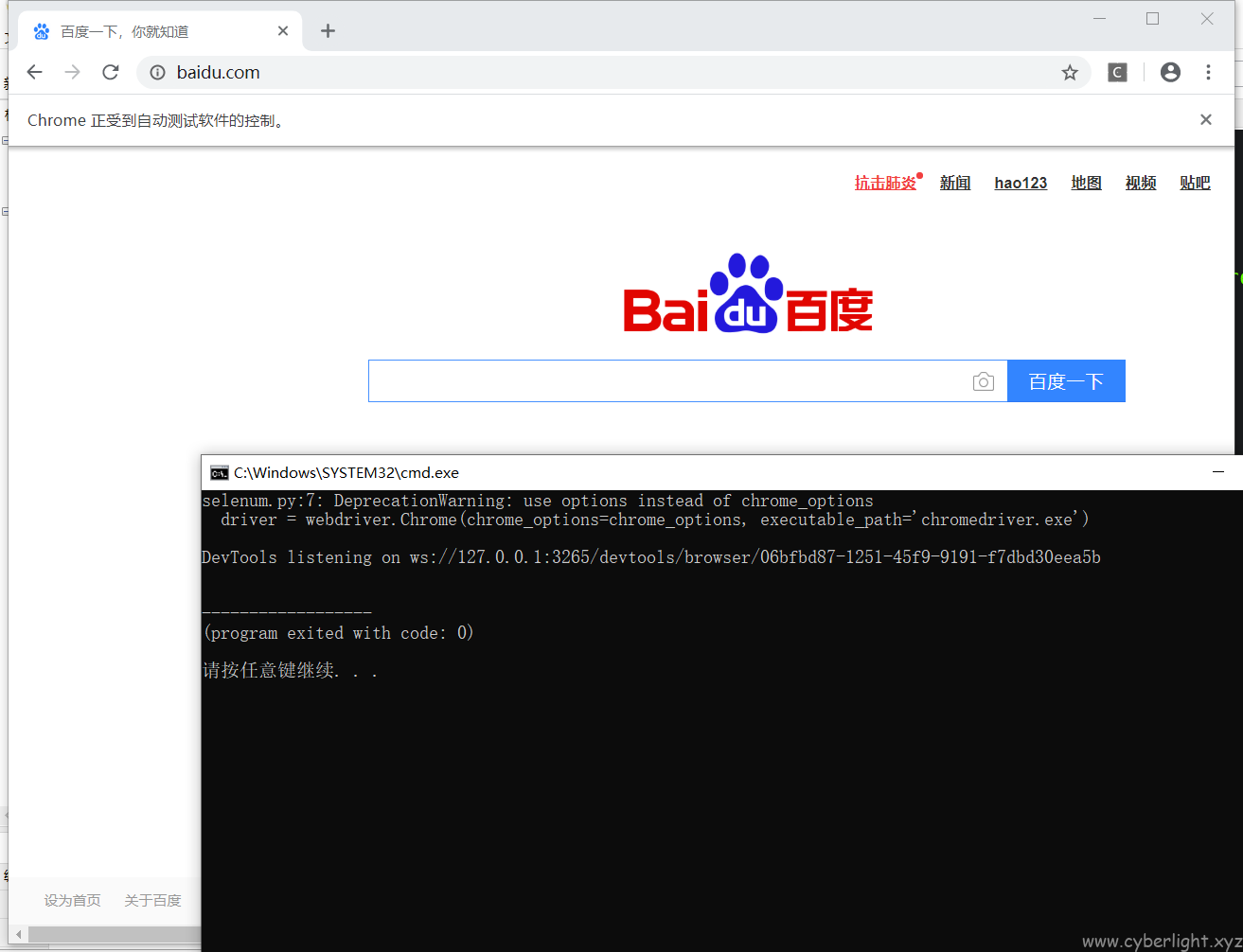The width and height of the screenshot is (1243, 952).
Task: Click the horizontal scrollbar left arrow
Action: click(x=18, y=935)
